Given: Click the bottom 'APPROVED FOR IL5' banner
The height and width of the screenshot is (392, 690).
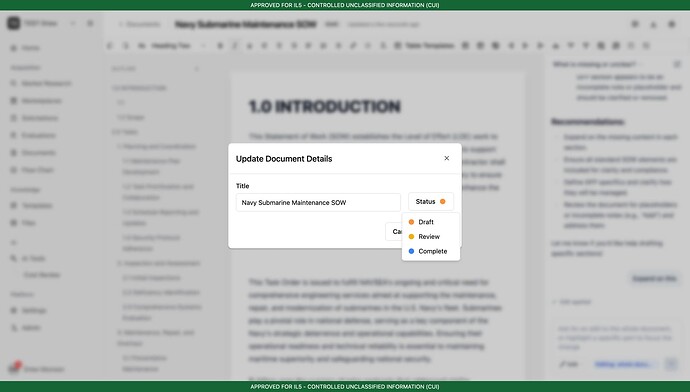Looking at the screenshot, I should pos(345,387).
